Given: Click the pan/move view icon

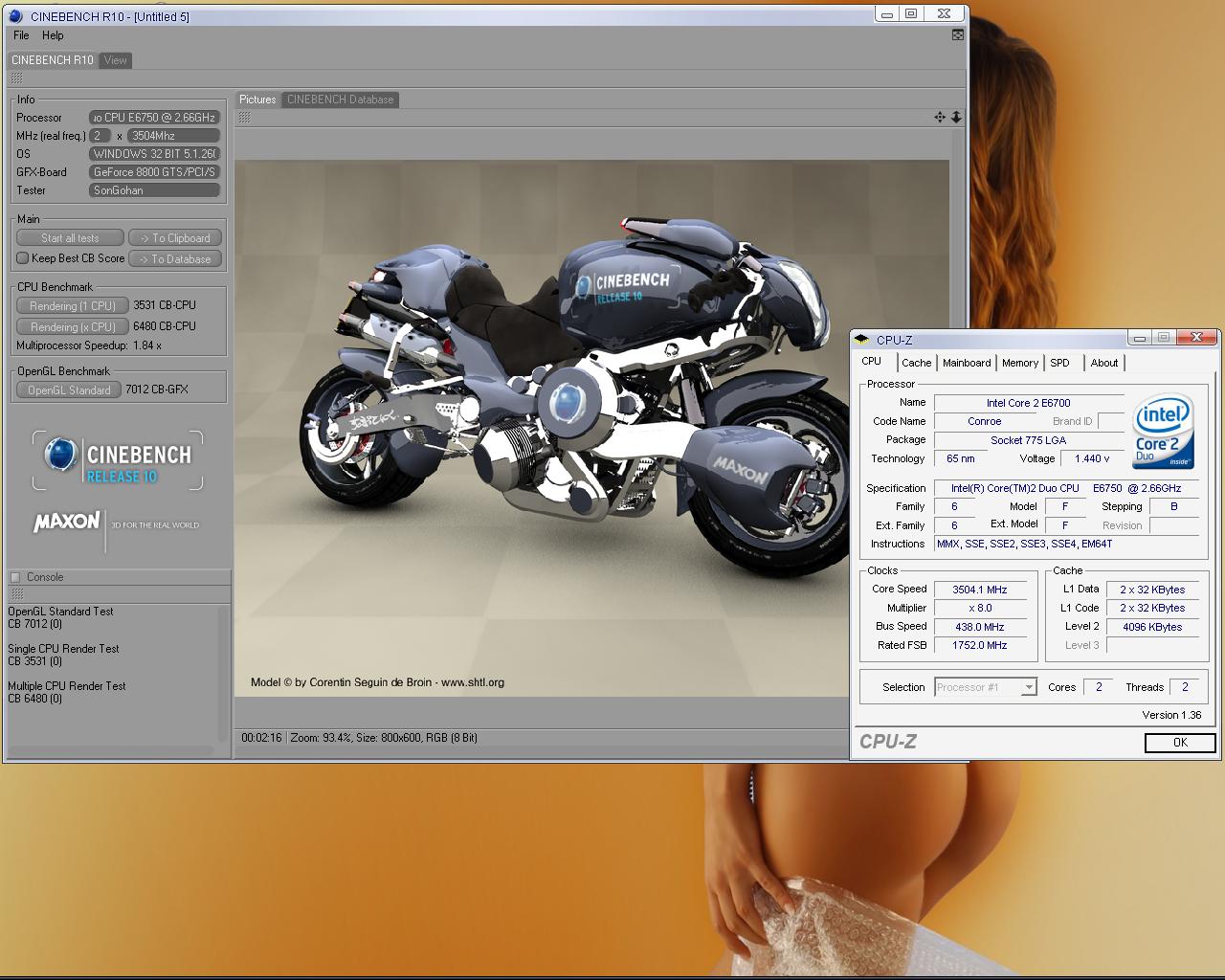Looking at the screenshot, I should pos(940,117).
